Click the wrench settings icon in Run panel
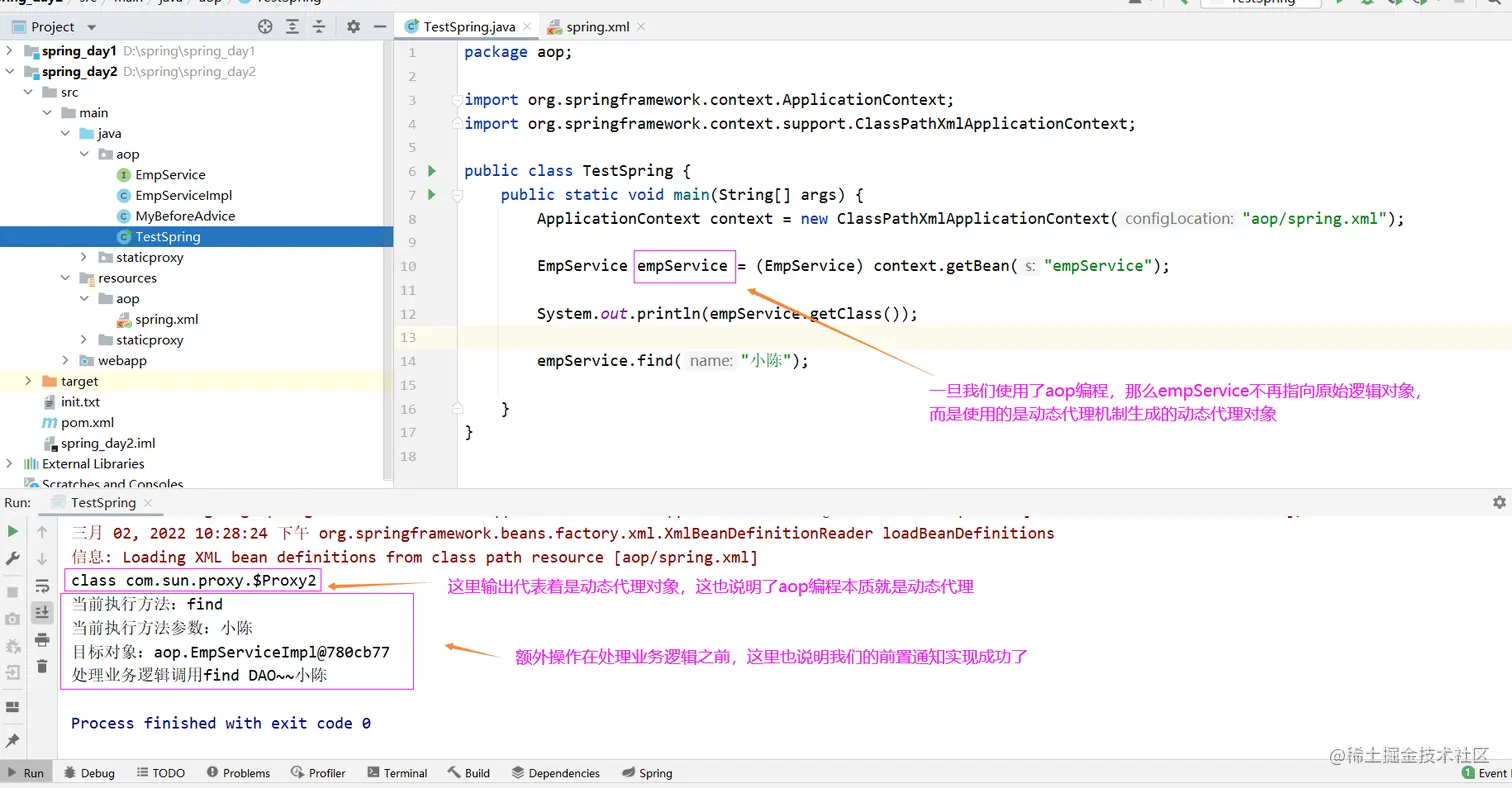1512x788 pixels. click(x=13, y=558)
